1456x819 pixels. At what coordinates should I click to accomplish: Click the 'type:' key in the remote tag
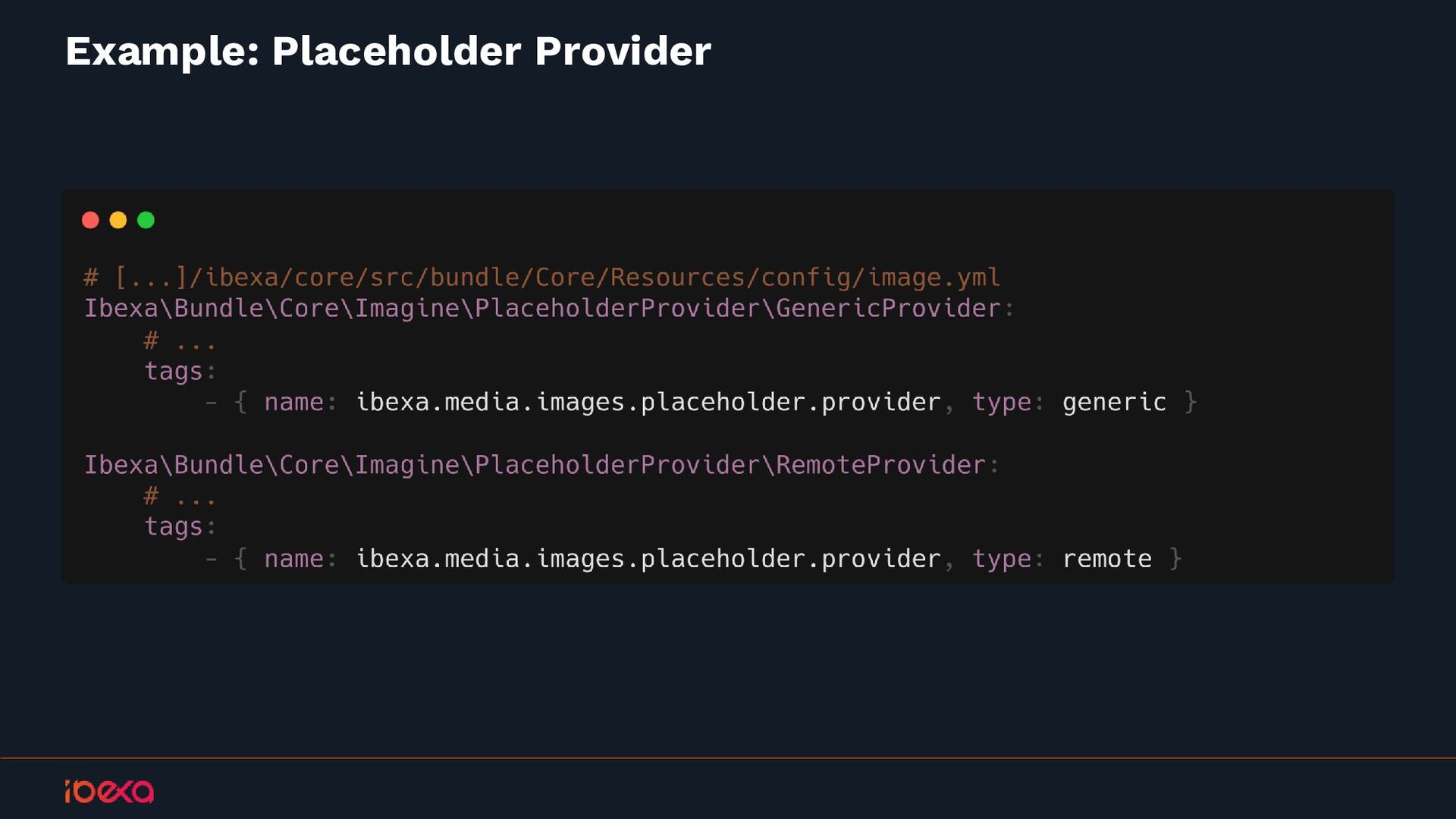pyautogui.click(x=1008, y=560)
